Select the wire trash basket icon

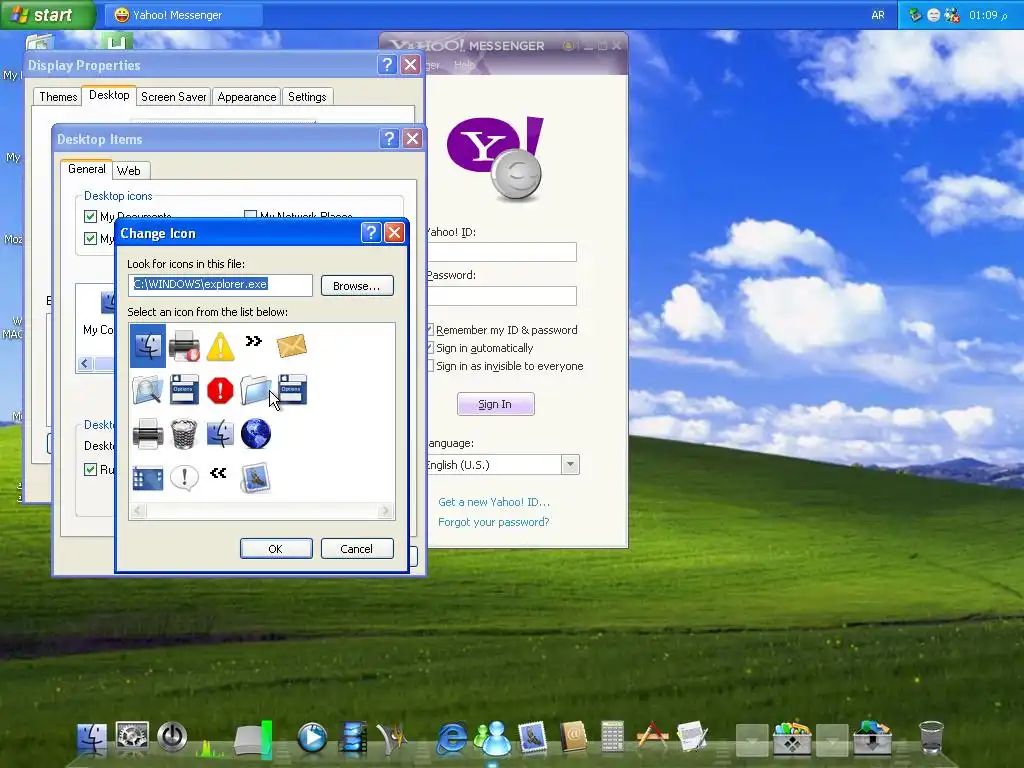coord(184,434)
